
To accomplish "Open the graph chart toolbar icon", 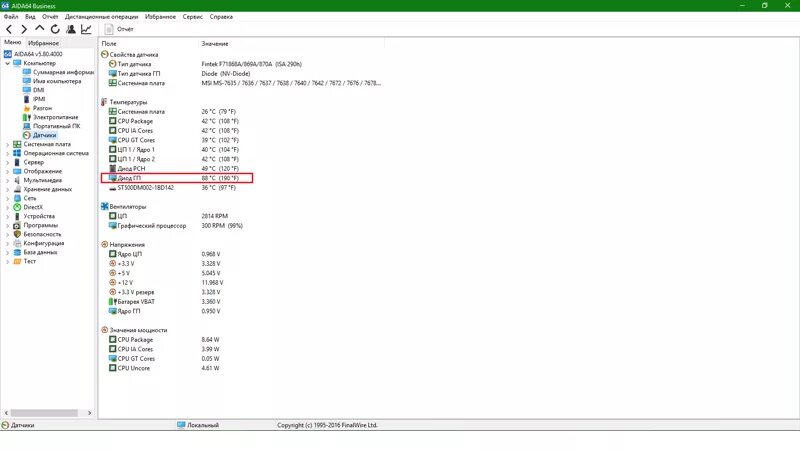I will point(86,29).
